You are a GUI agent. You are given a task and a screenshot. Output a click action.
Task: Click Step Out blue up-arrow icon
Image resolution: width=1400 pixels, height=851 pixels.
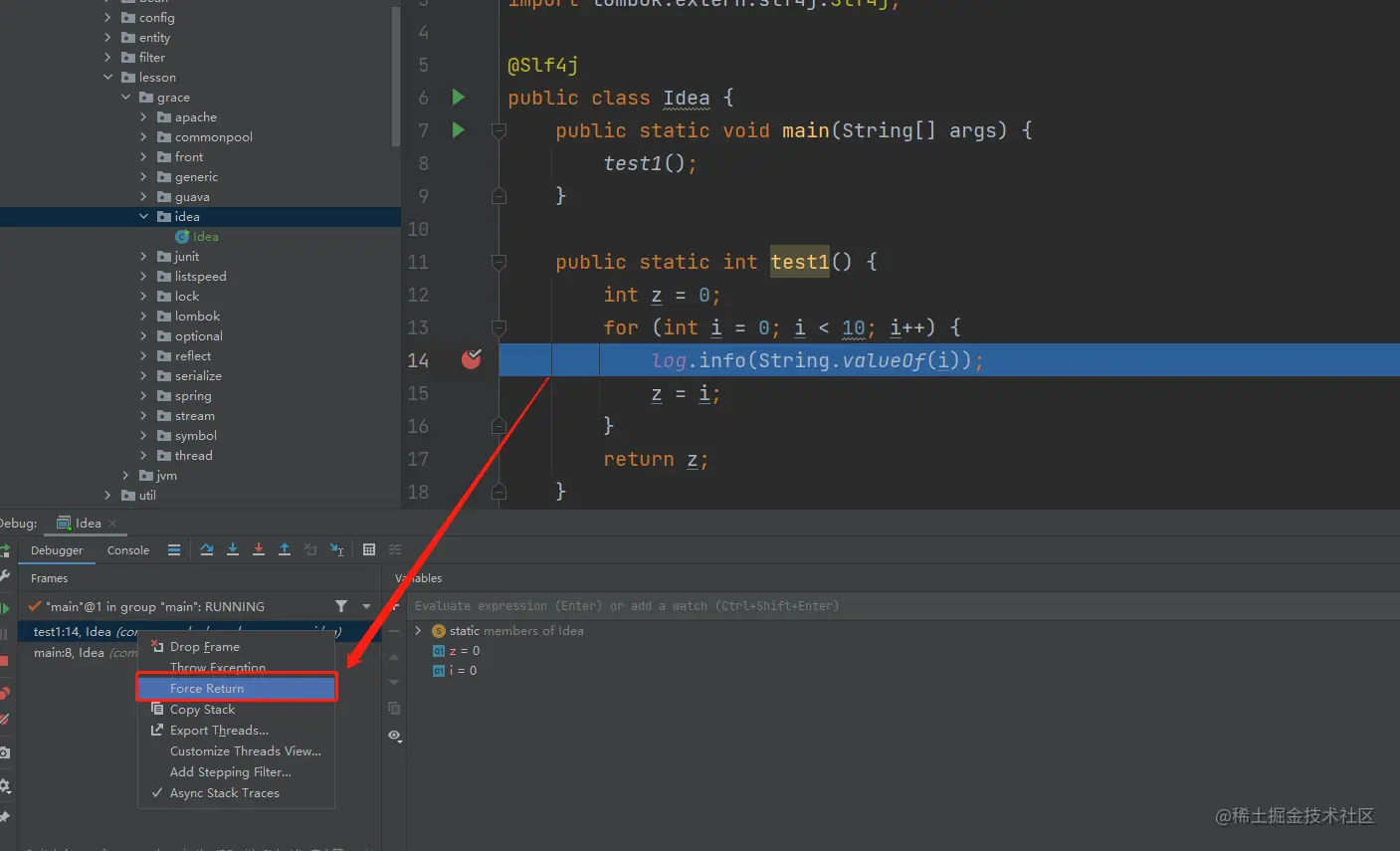[x=285, y=549]
